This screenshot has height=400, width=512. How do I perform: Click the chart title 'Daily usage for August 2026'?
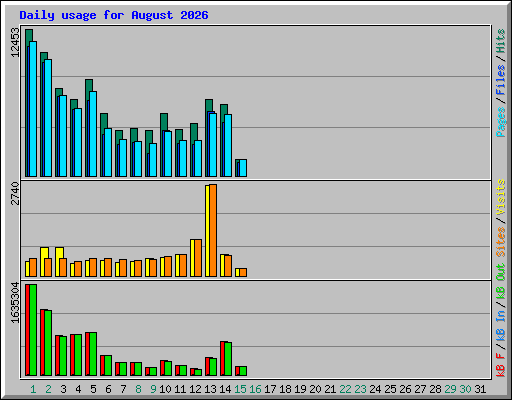(x=114, y=15)
